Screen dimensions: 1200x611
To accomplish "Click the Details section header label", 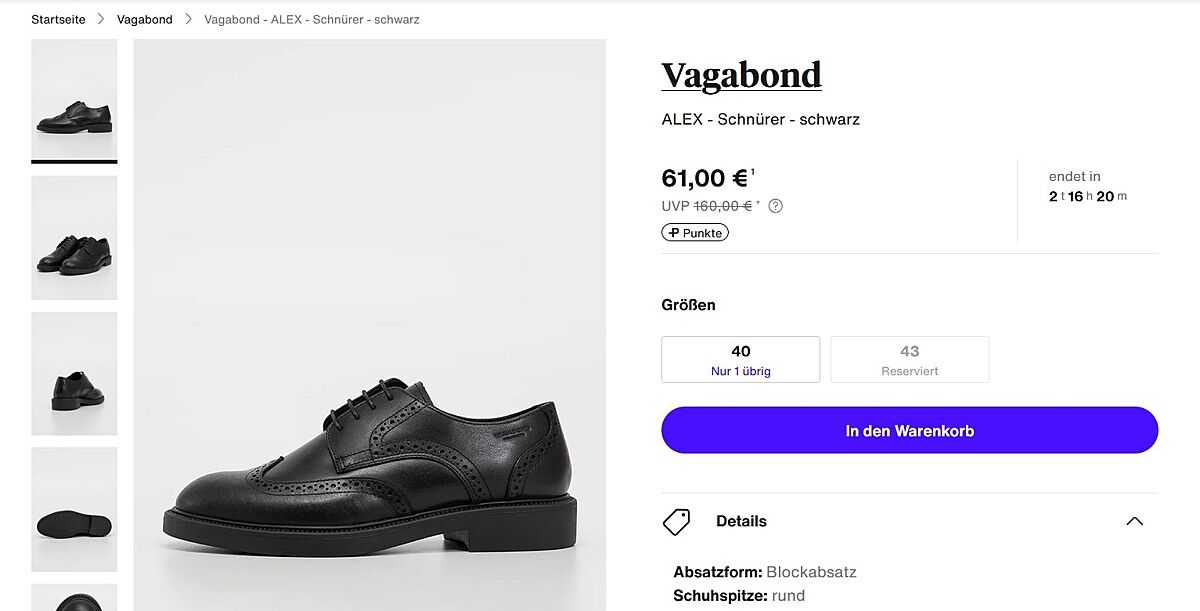I will (x=741, y=521).
